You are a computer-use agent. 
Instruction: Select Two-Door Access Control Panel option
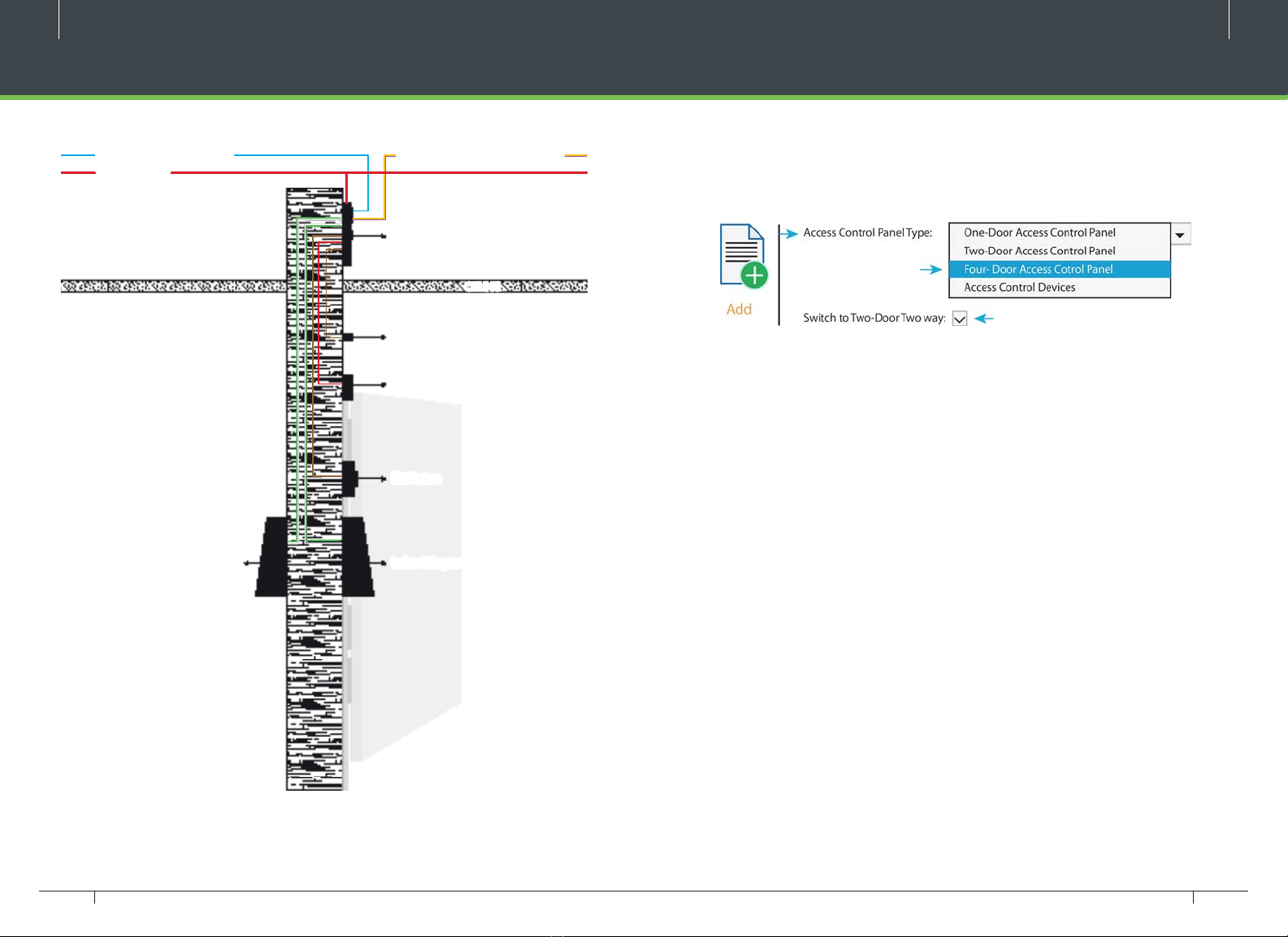(1060, 250)
